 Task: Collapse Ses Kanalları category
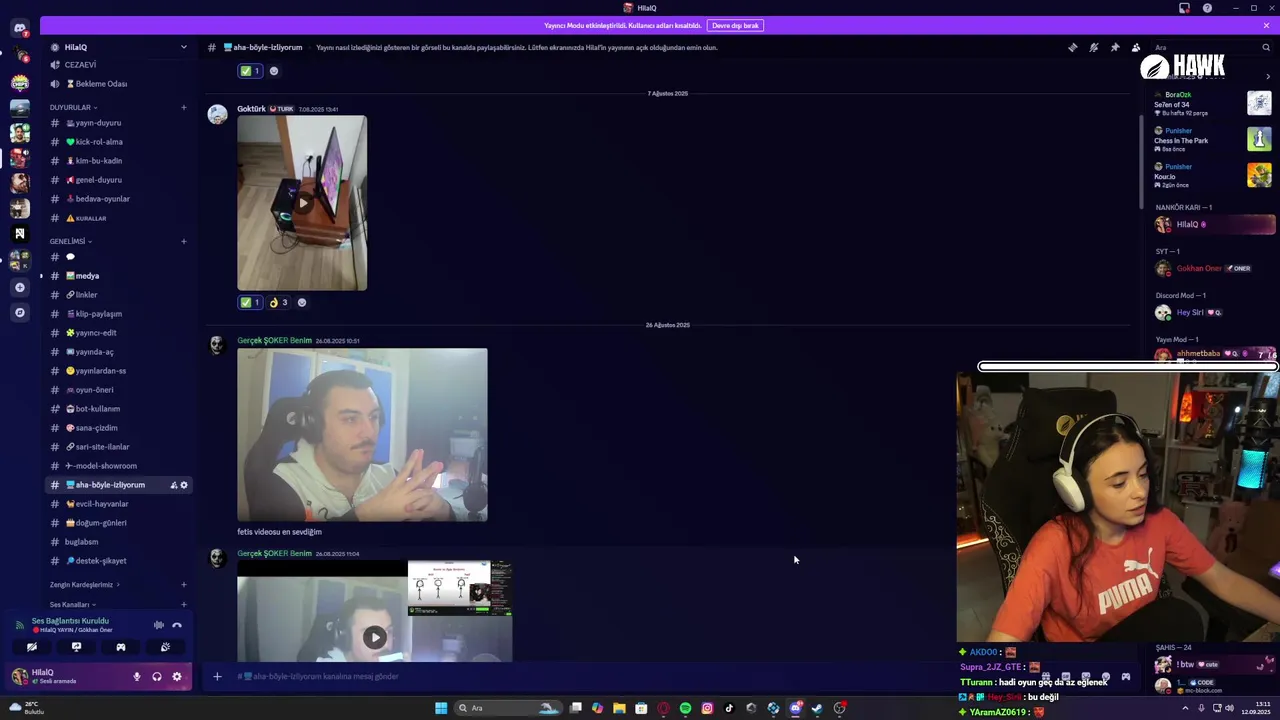click(x=72, y=604)
